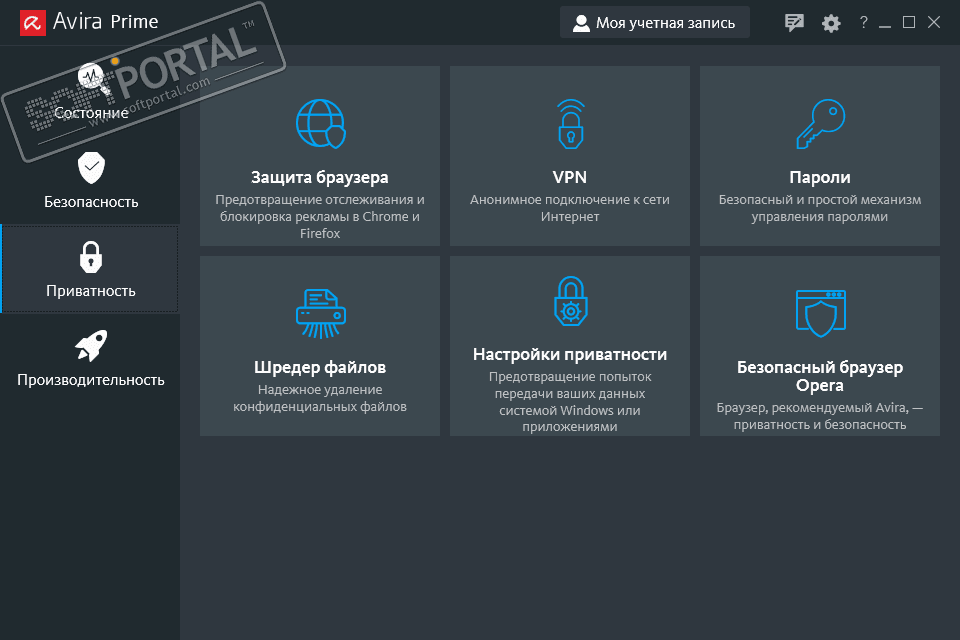Screen dimensions: 960x640
Task: Click the user avatar icon in account button
Action: pyautogui.click(x=580, y=23)
